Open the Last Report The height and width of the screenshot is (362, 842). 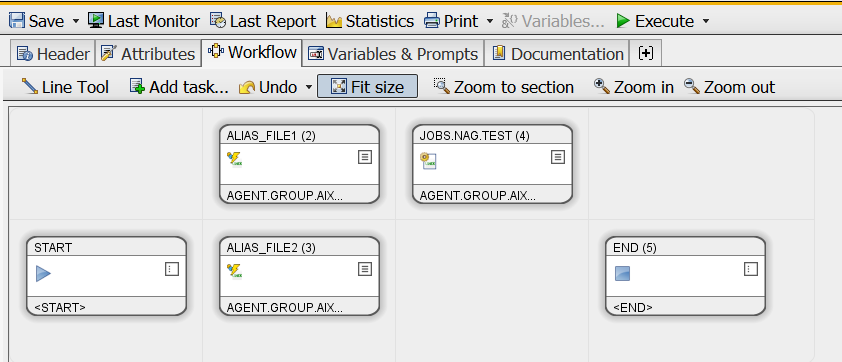click(263, 21)
